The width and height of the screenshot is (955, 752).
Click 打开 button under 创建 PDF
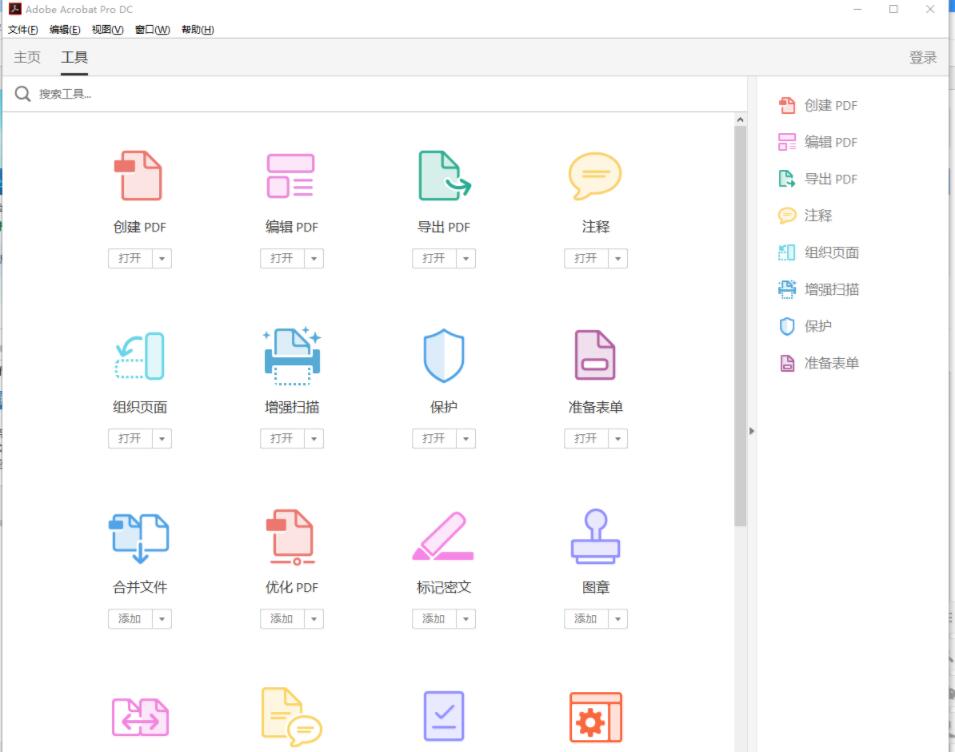coord(130,258)
